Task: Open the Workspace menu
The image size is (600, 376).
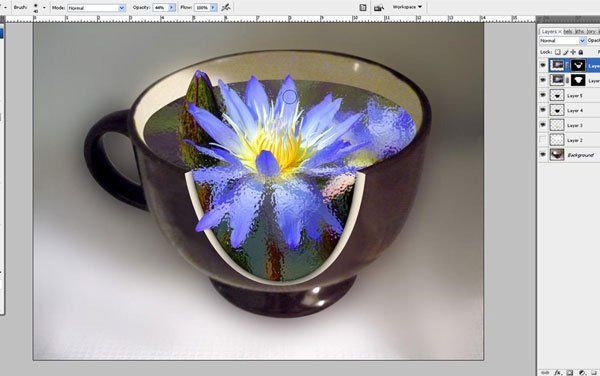Action: [x=407, y=7]
